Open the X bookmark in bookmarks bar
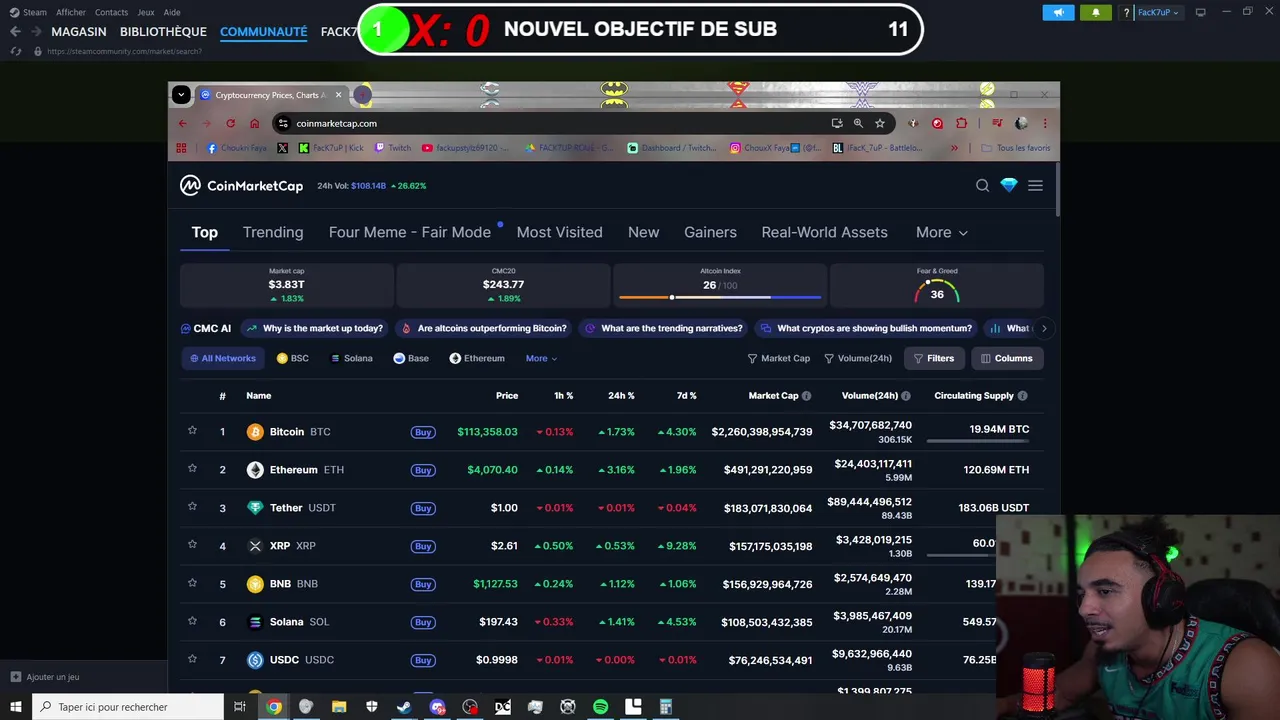 pyautogui.click(x=282, y=148)
